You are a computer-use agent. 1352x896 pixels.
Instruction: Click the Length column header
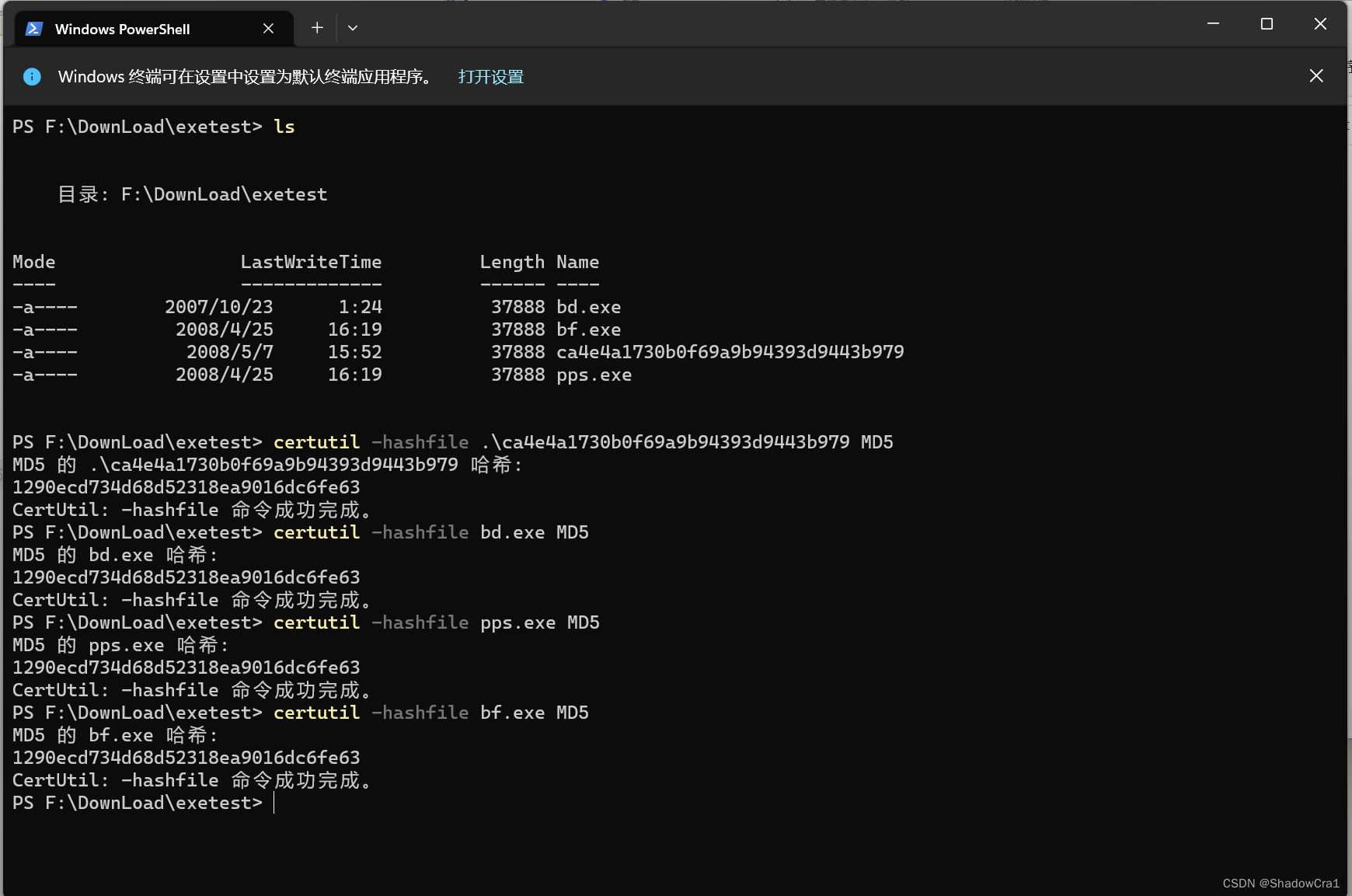click(512, 263)
